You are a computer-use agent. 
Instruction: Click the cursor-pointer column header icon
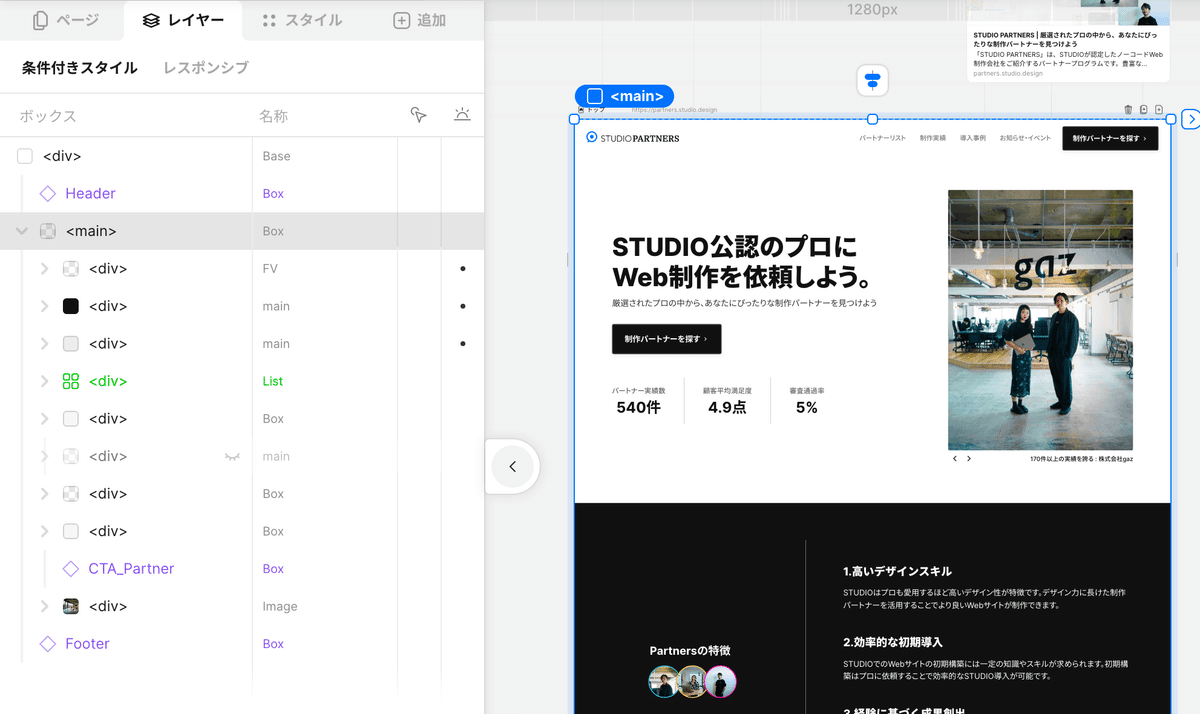419,116
